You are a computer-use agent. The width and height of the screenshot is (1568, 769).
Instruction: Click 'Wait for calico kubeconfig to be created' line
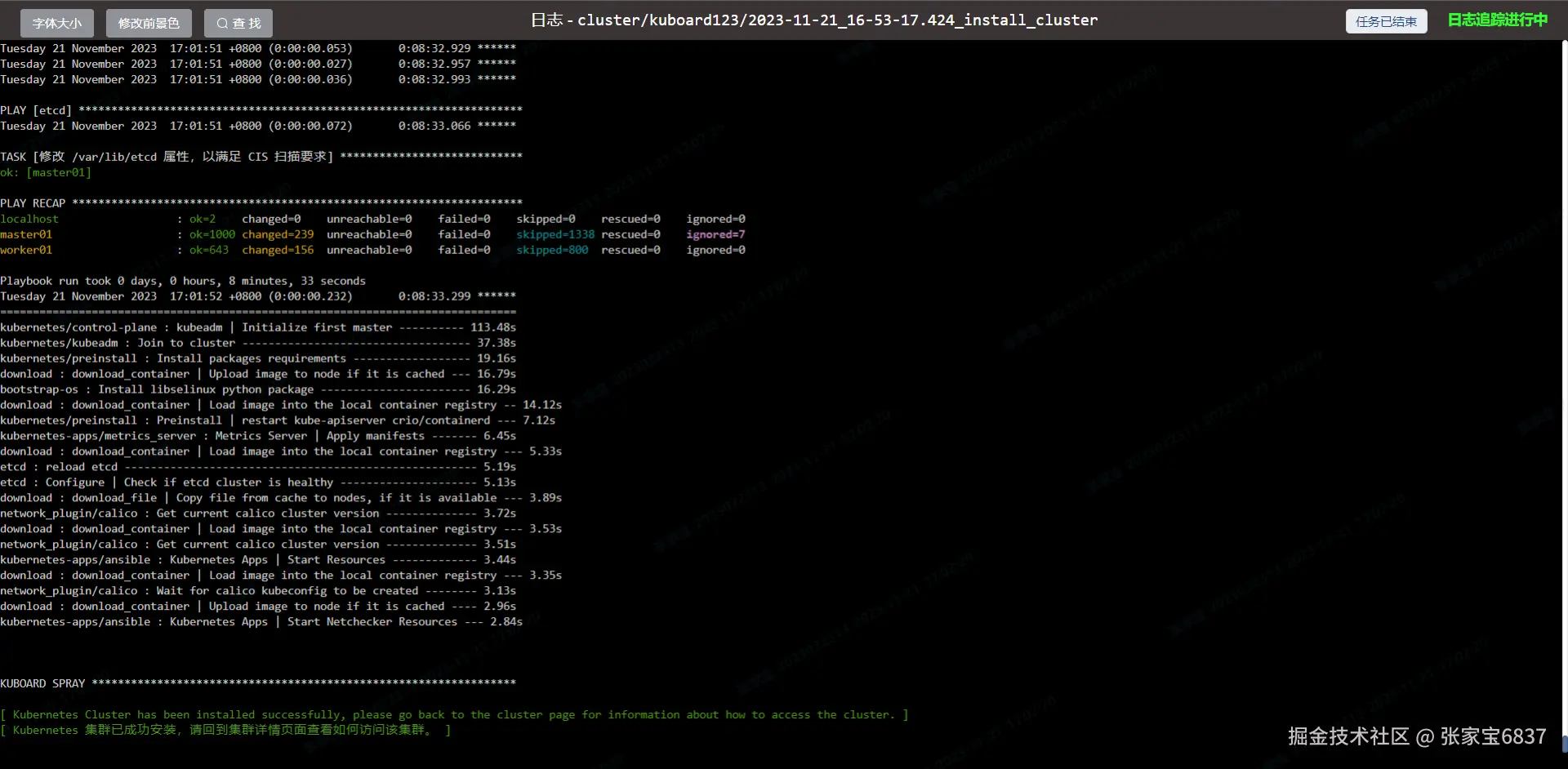pos(258,591)
